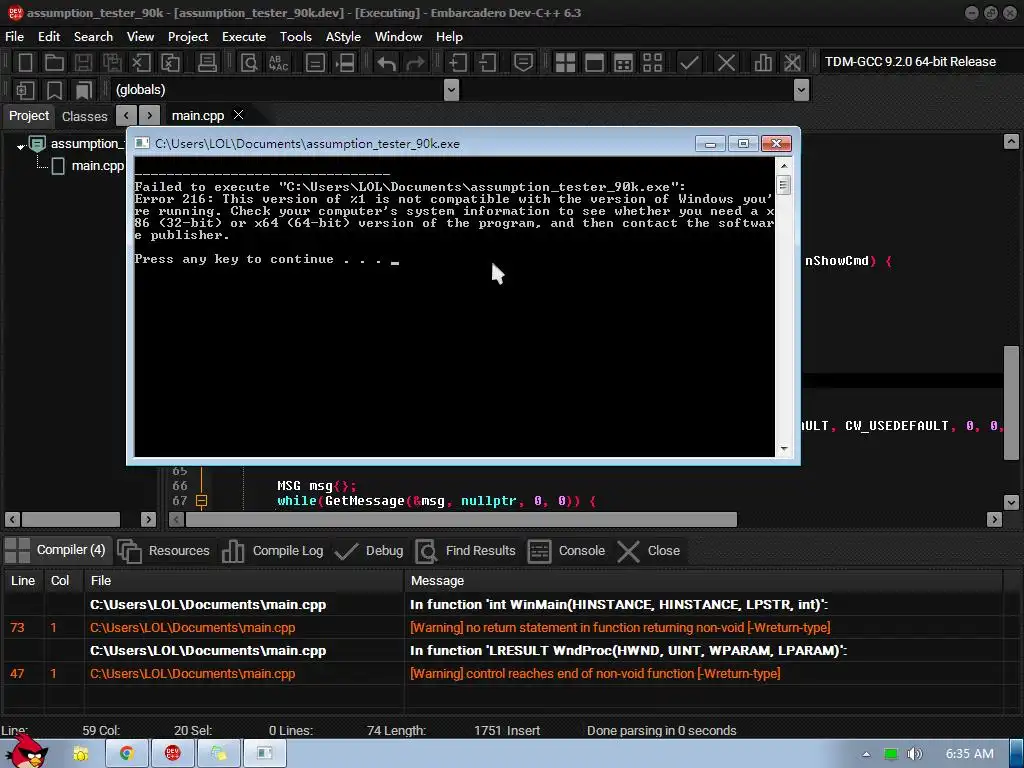Click the Compile & Run icon

tap(624, 63)
